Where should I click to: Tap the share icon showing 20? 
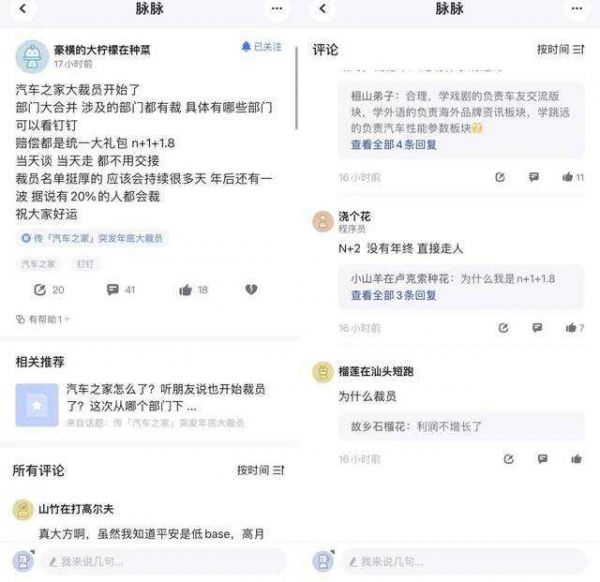[x=40, y=290]
